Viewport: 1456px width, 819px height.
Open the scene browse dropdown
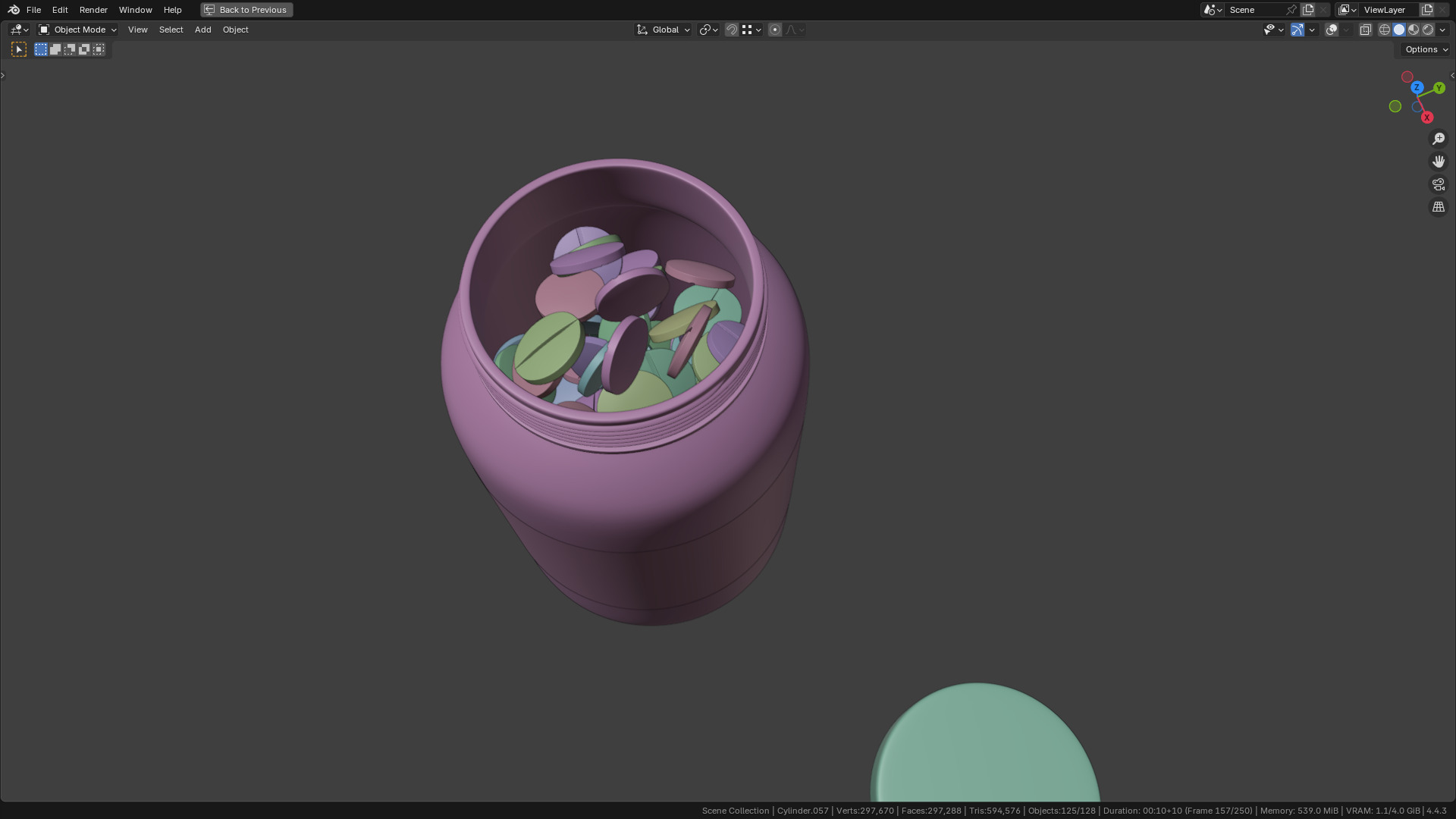[1213, 10]
